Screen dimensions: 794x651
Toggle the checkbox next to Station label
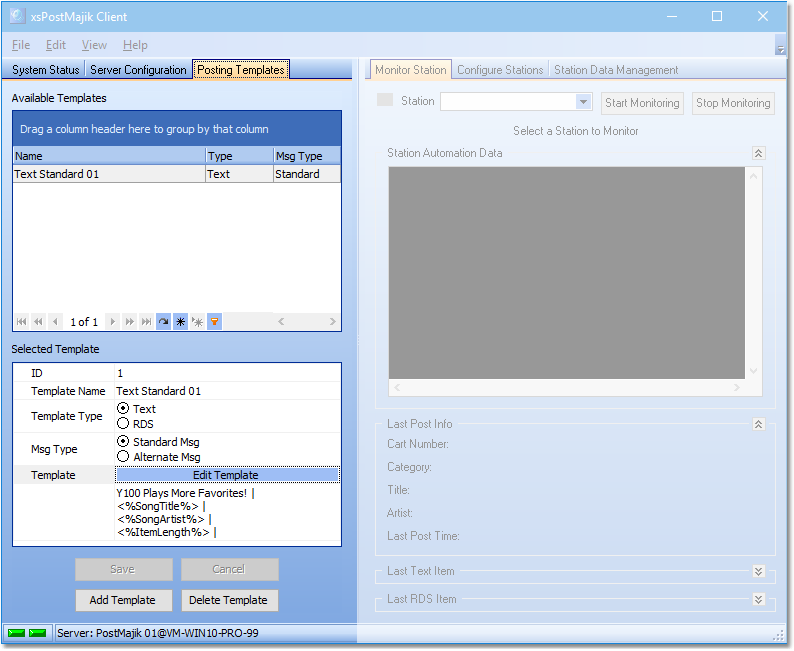385,100
